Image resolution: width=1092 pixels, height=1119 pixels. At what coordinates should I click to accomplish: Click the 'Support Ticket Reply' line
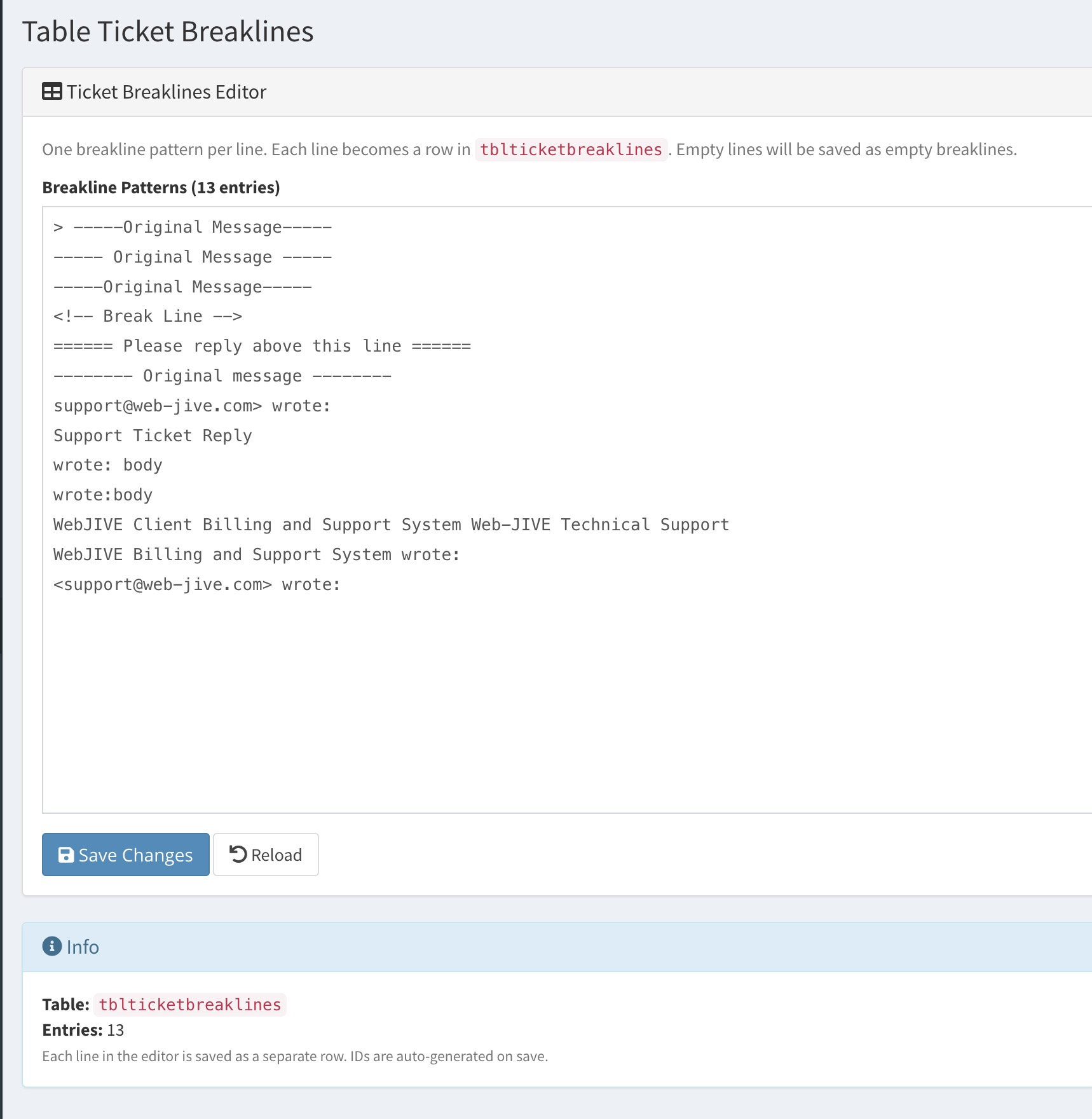tap(153, 436)
